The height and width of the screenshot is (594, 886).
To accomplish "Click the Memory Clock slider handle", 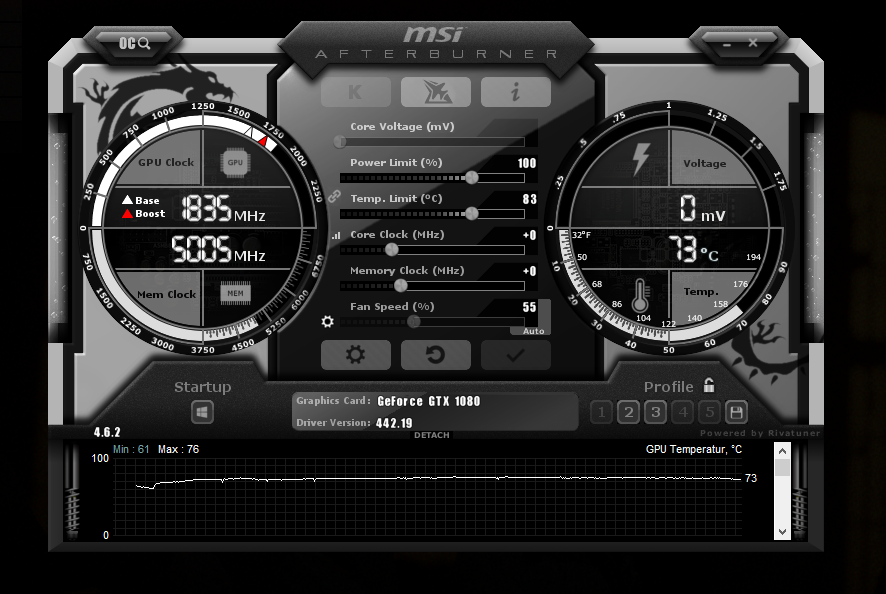I will click(400, 285).
